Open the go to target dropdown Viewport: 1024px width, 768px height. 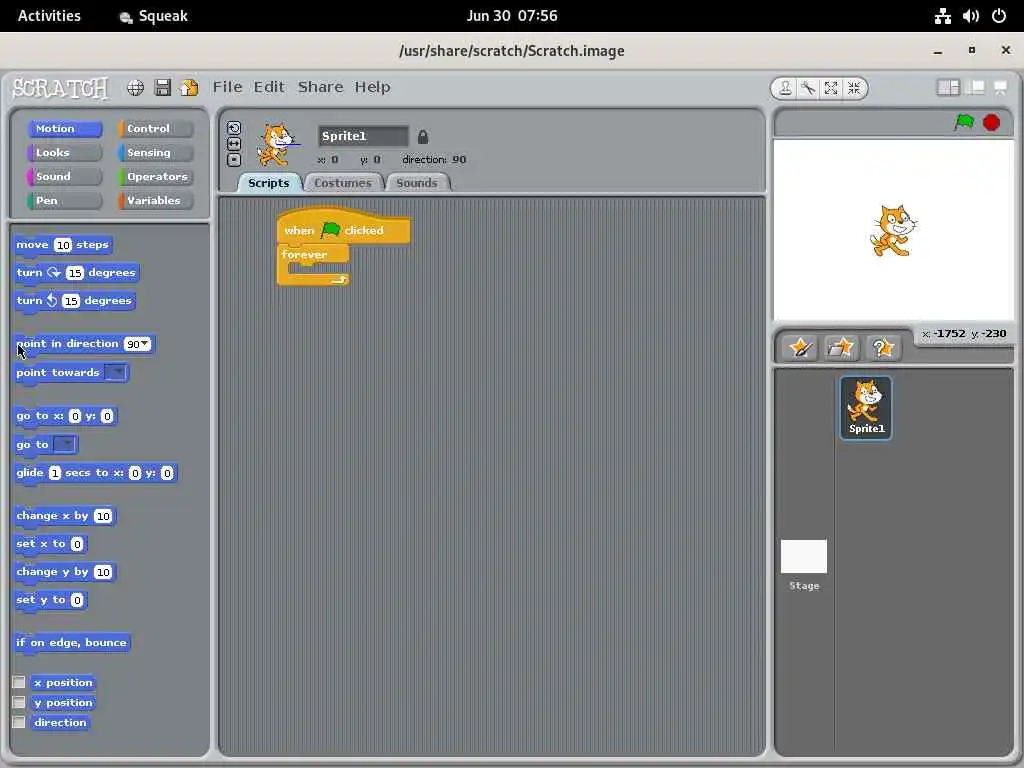point(65,445)
